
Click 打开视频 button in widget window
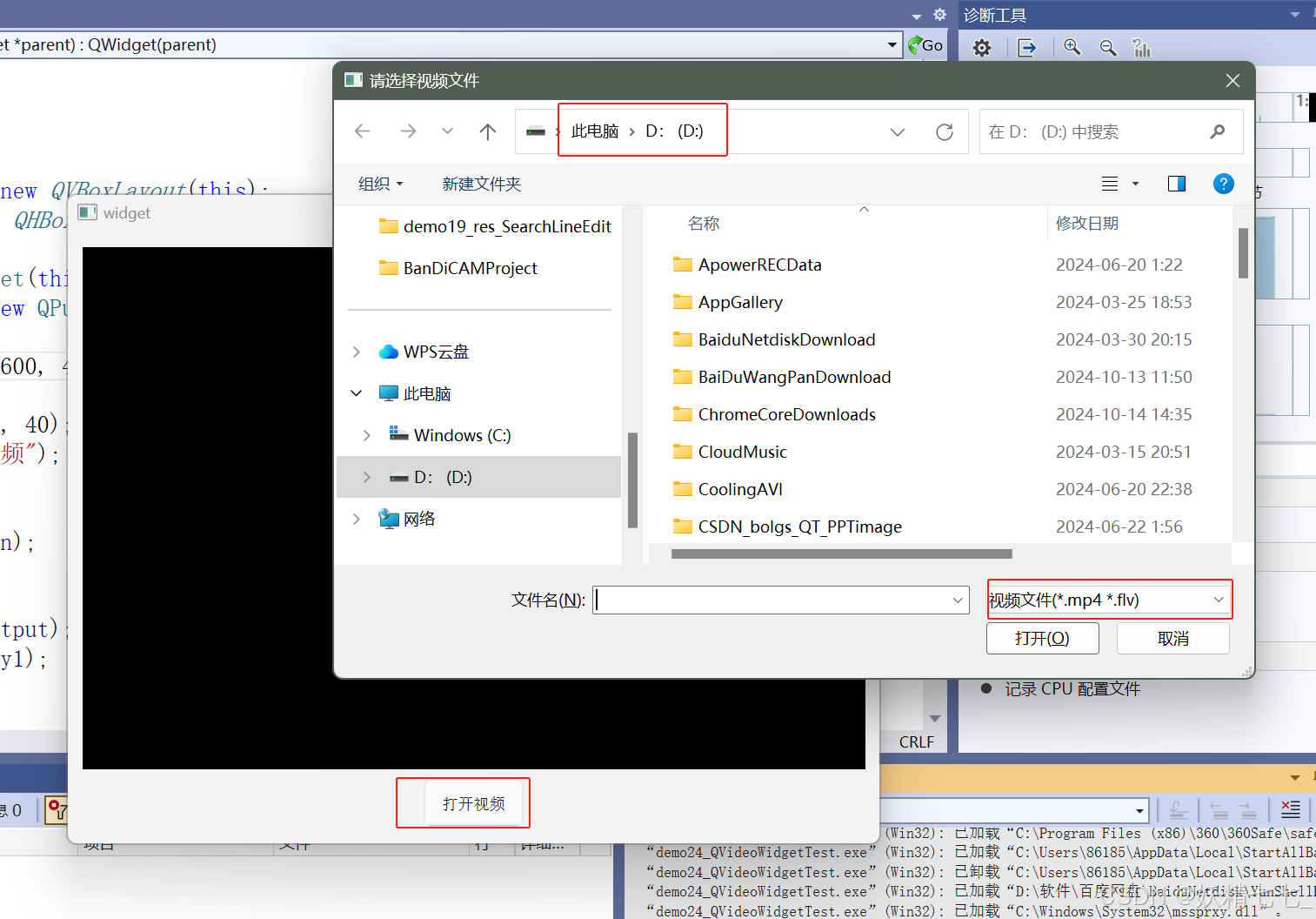click(474, 803)
